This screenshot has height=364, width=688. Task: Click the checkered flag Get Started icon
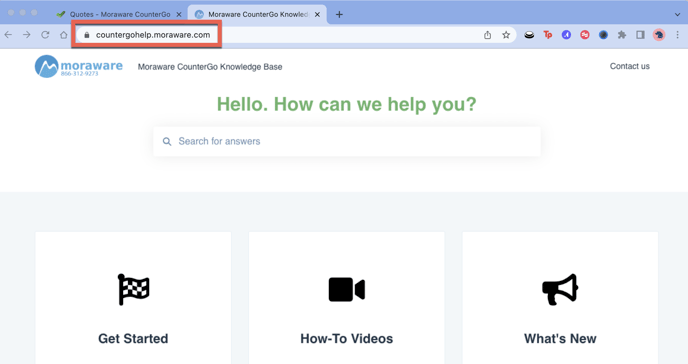click(x=133, y=289)
